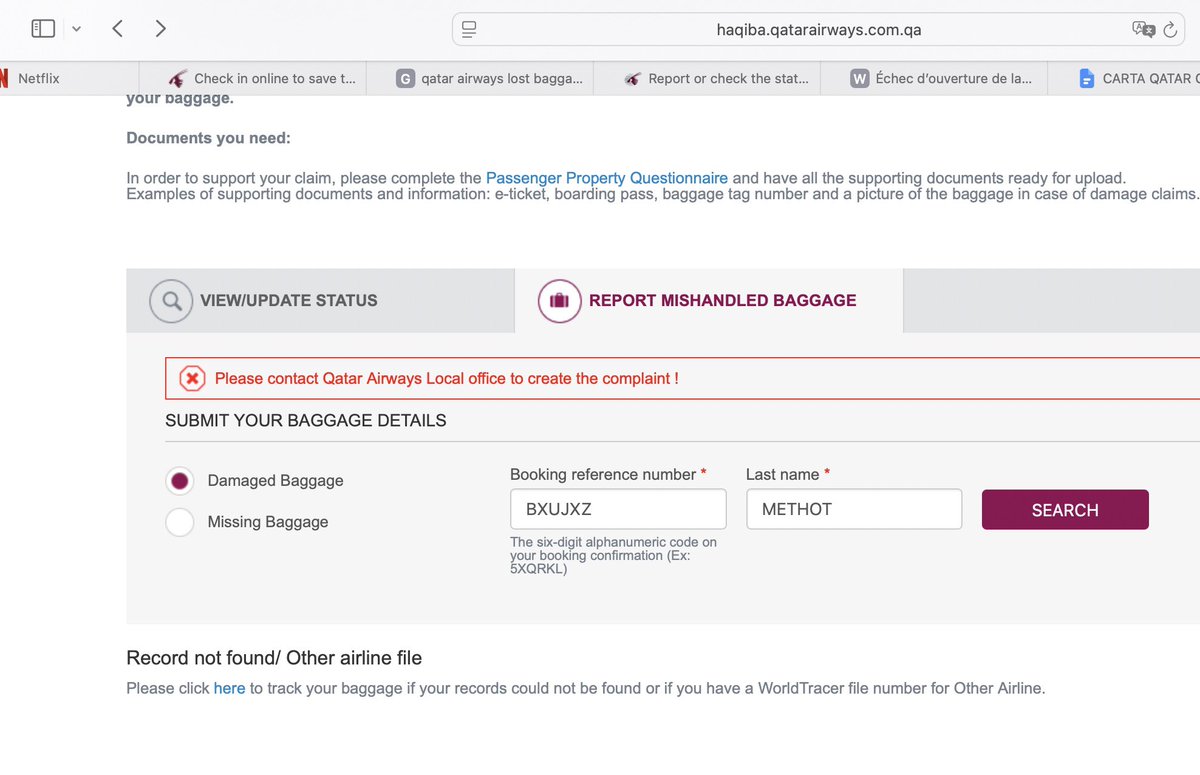Click the six-digit alphanumeric code hint text
1200x775 pixels.
point(613,555)
